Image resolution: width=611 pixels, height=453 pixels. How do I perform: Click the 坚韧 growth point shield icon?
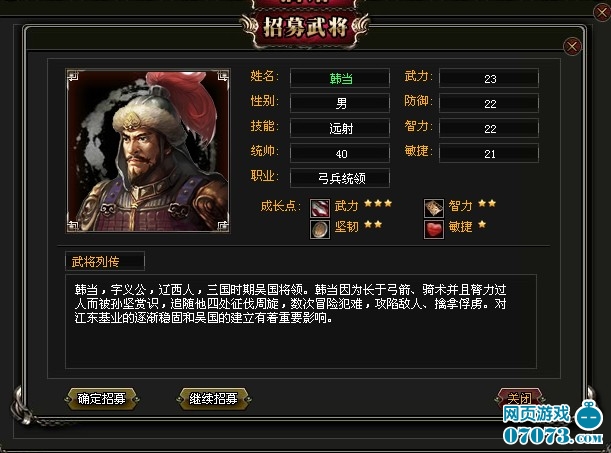320,229
